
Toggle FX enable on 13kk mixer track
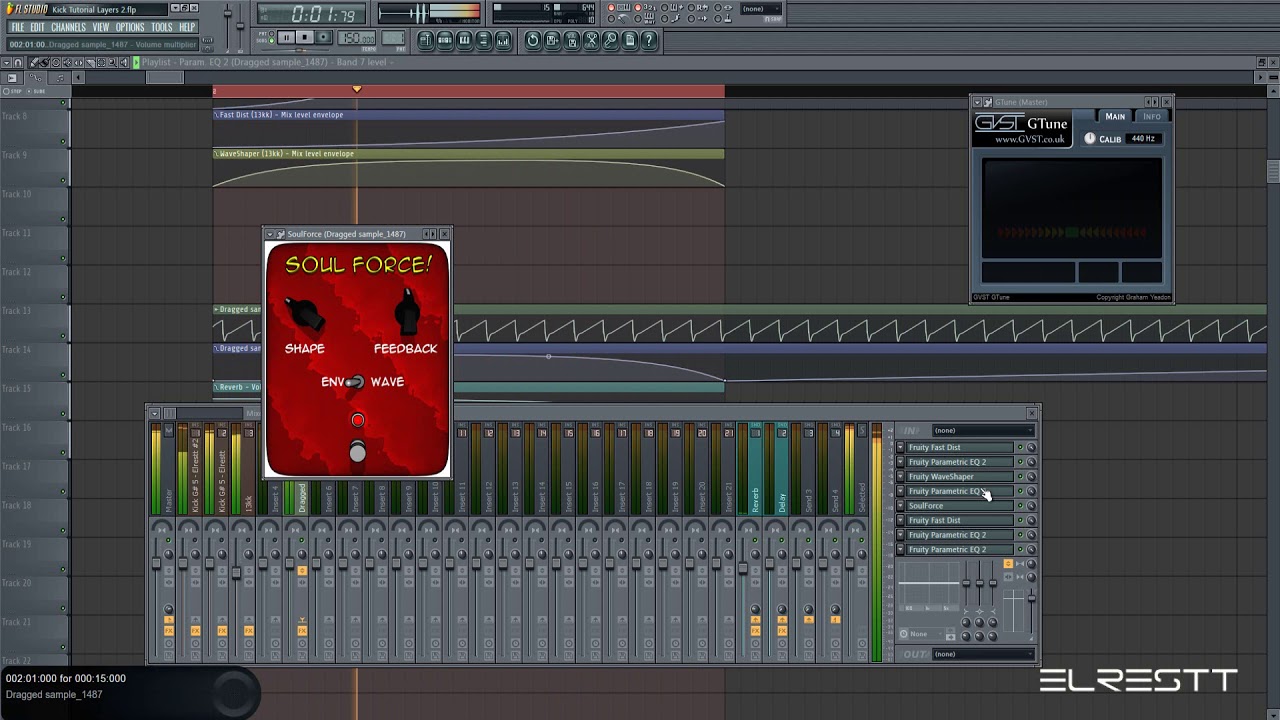[249, 631]
